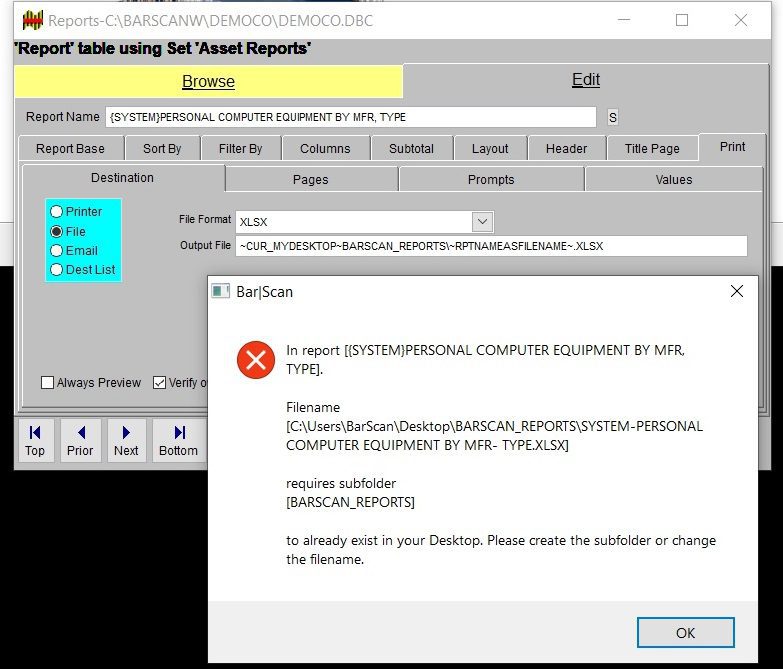783x669 pixels.
Task: Select the Printer destination option
Action: point(57,212)
